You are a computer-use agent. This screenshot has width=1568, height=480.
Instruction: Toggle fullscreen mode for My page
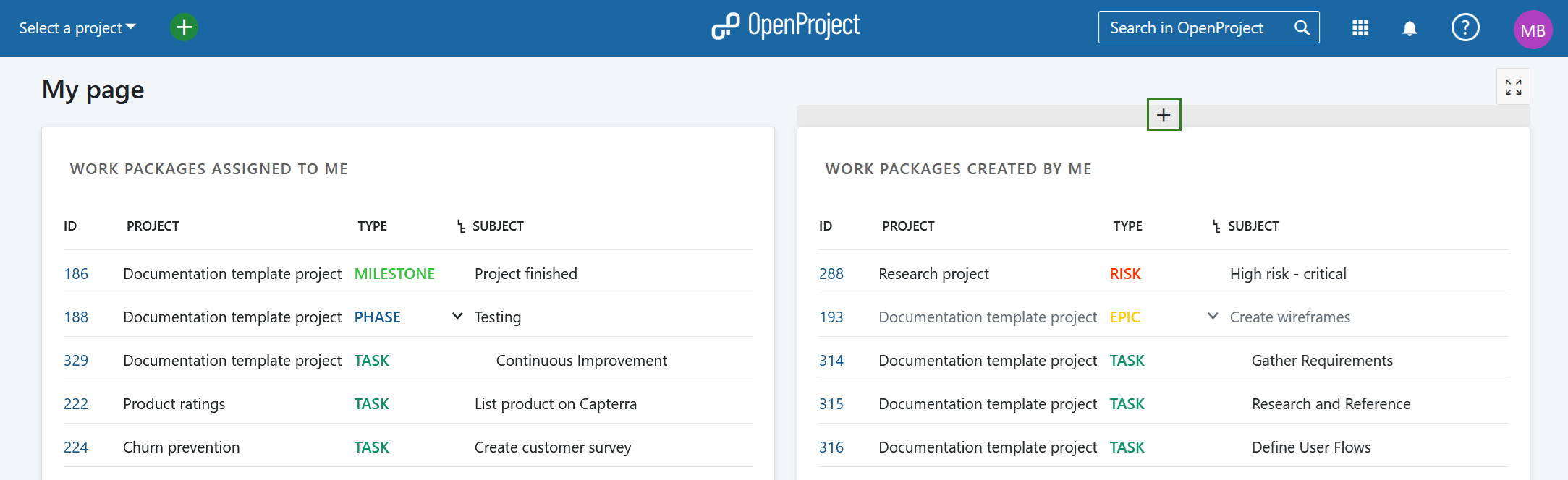1513,87
